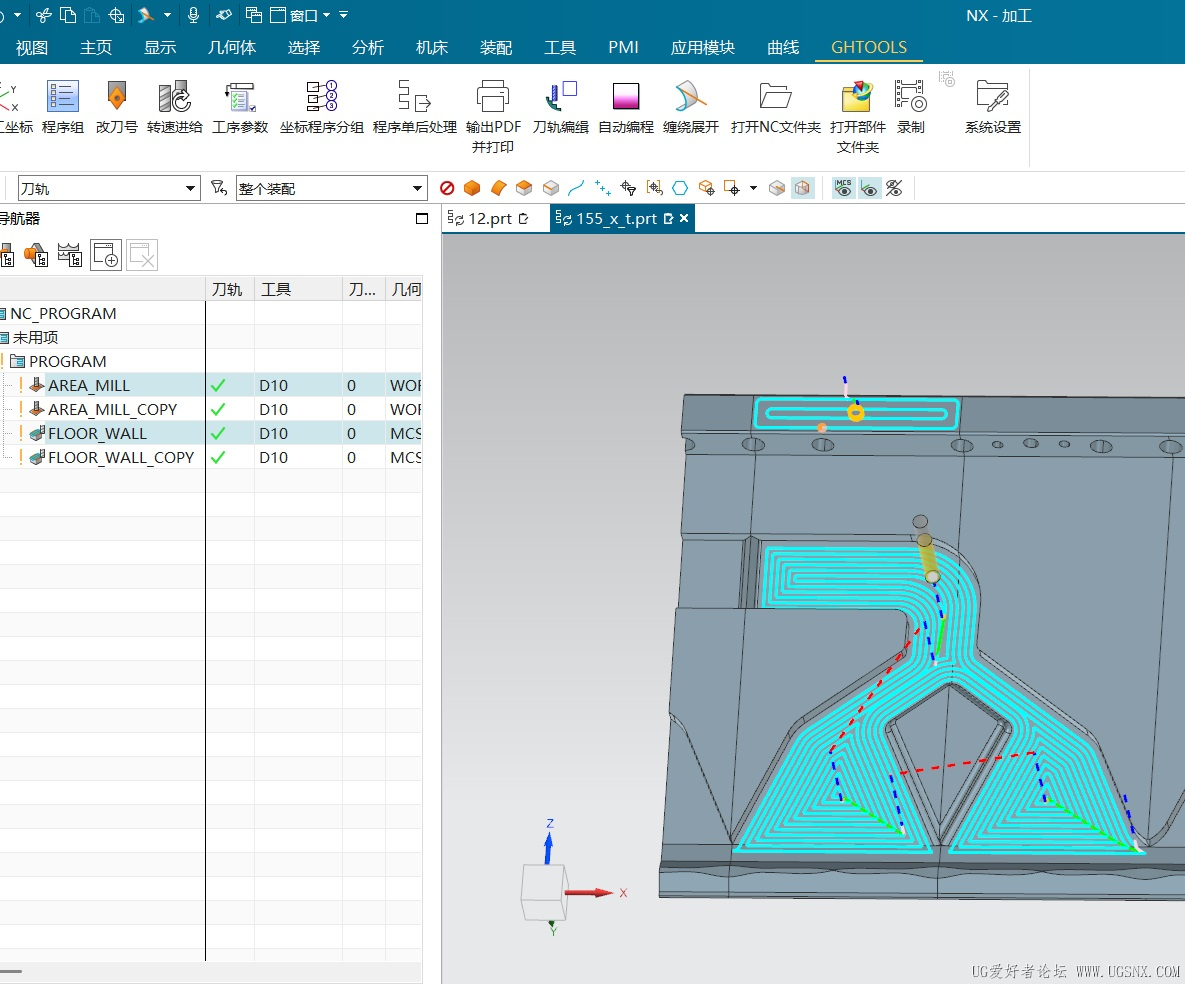The height and width of the screenshot is (984, 1185).
Task: Expand the 整个装配 scope dropdown
Action: (419, 189)
